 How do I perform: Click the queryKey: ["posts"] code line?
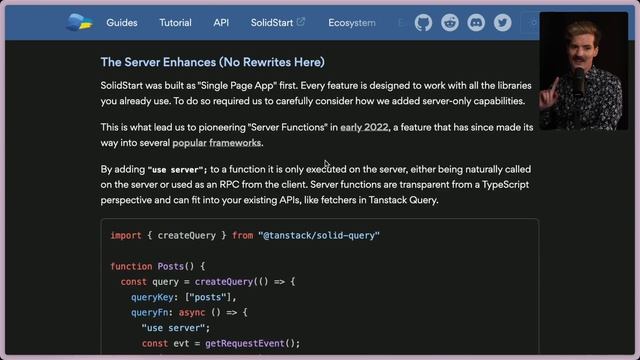(184, 298)
